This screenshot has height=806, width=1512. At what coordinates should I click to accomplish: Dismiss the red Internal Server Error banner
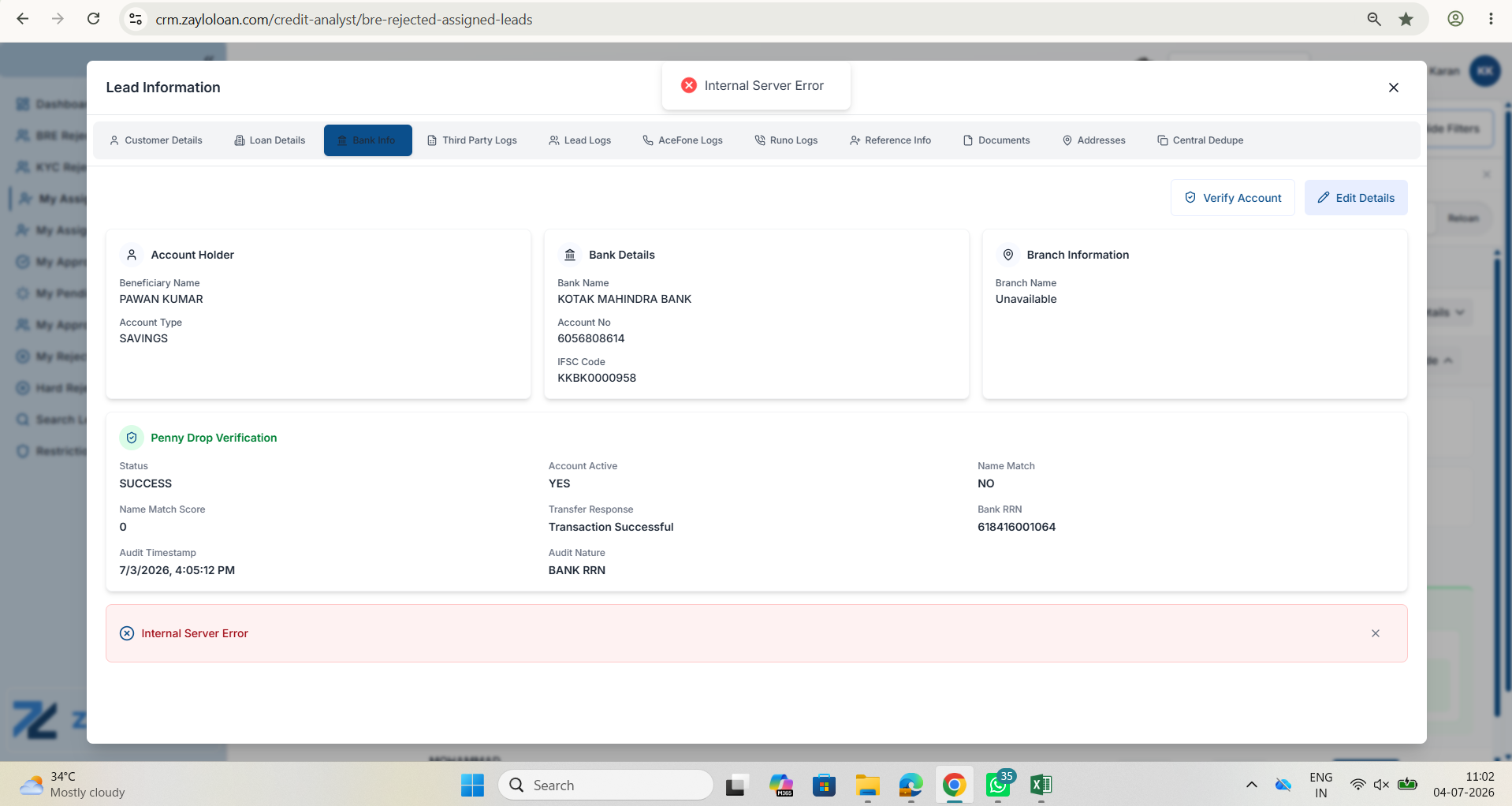(x=1376, y=633)
